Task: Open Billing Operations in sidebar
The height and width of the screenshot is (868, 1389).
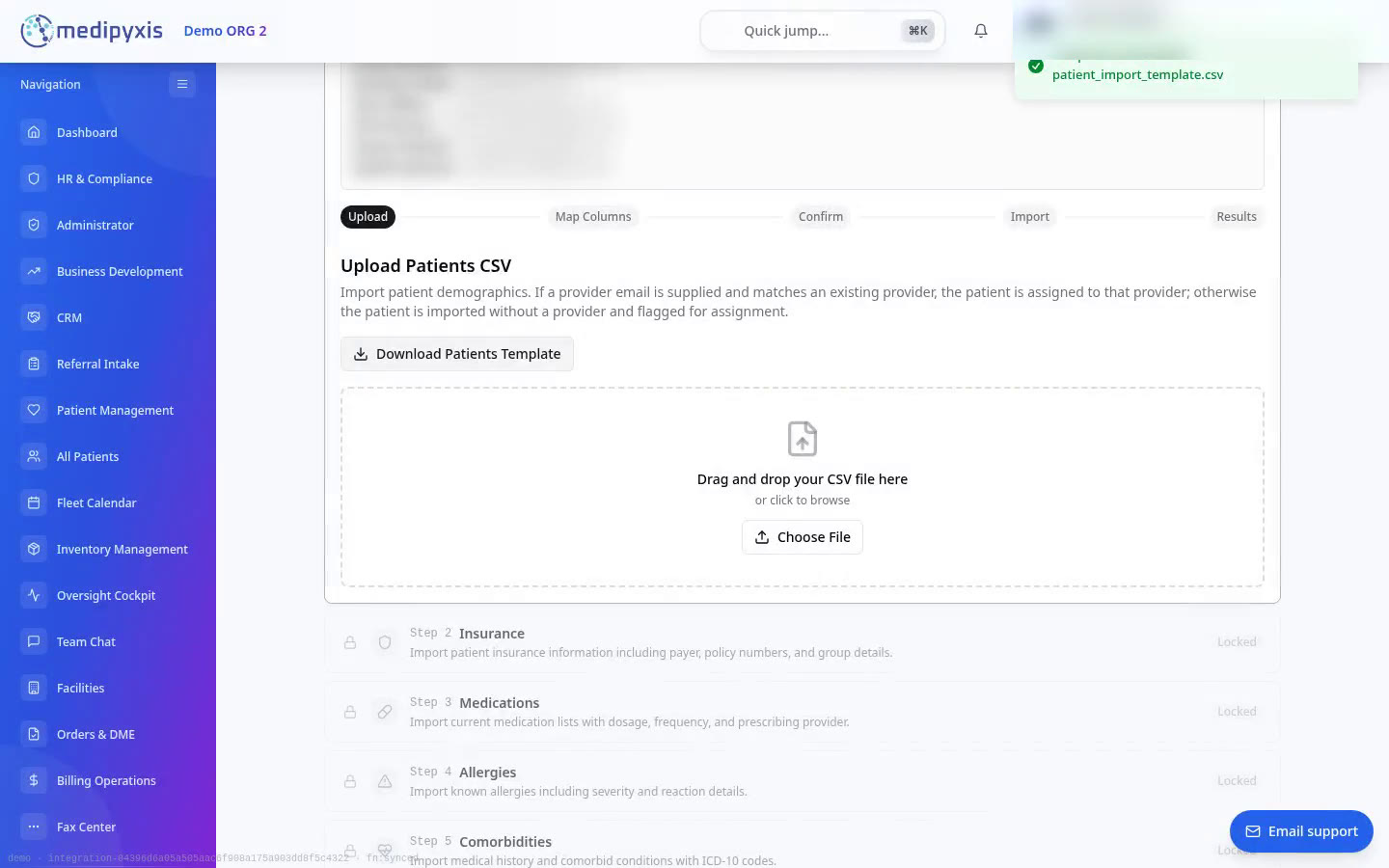Action: [x=108, y=780]
